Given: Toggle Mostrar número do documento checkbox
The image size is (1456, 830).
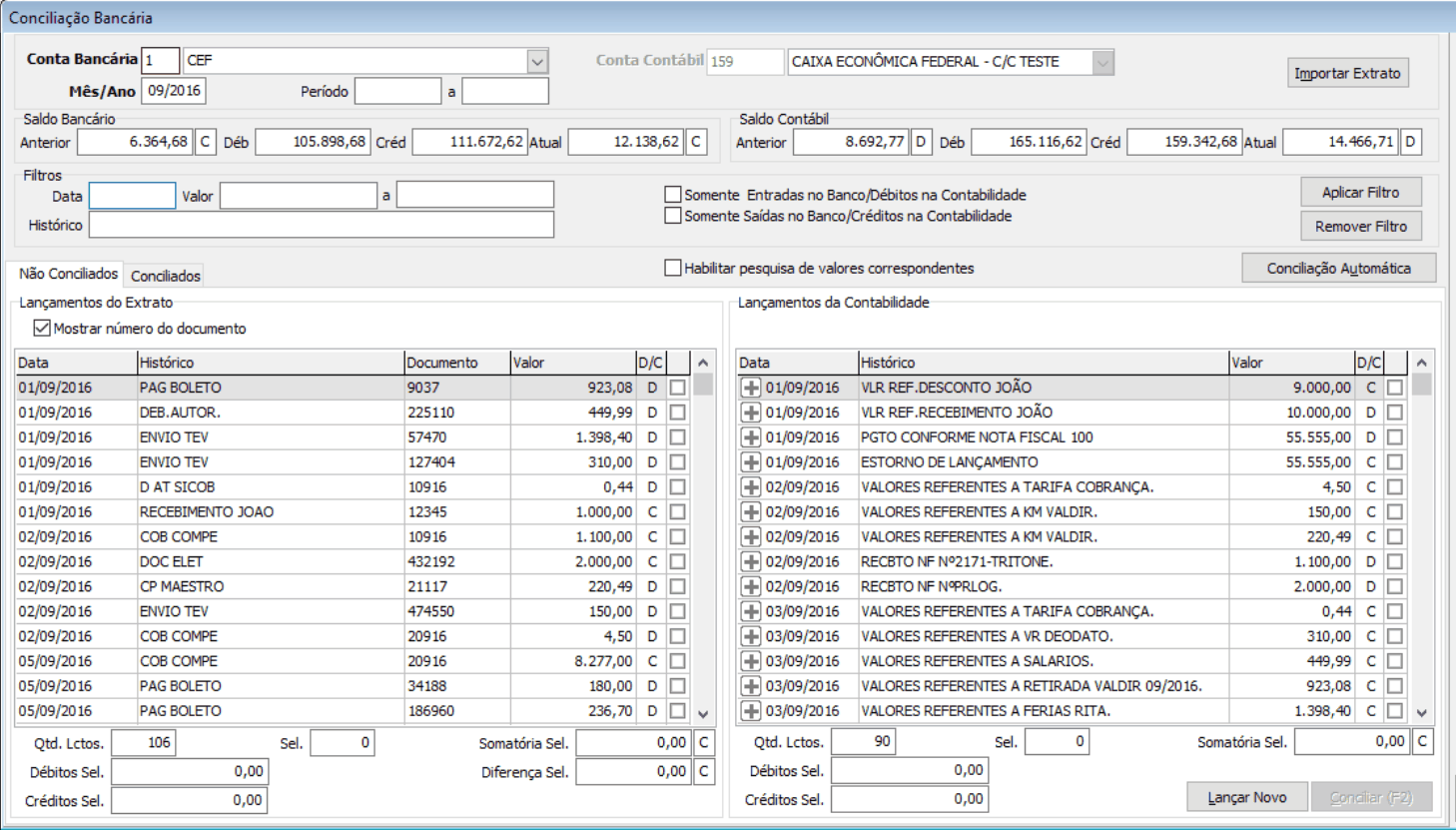Looking at the screenshot, I should [x=42, y=328].
